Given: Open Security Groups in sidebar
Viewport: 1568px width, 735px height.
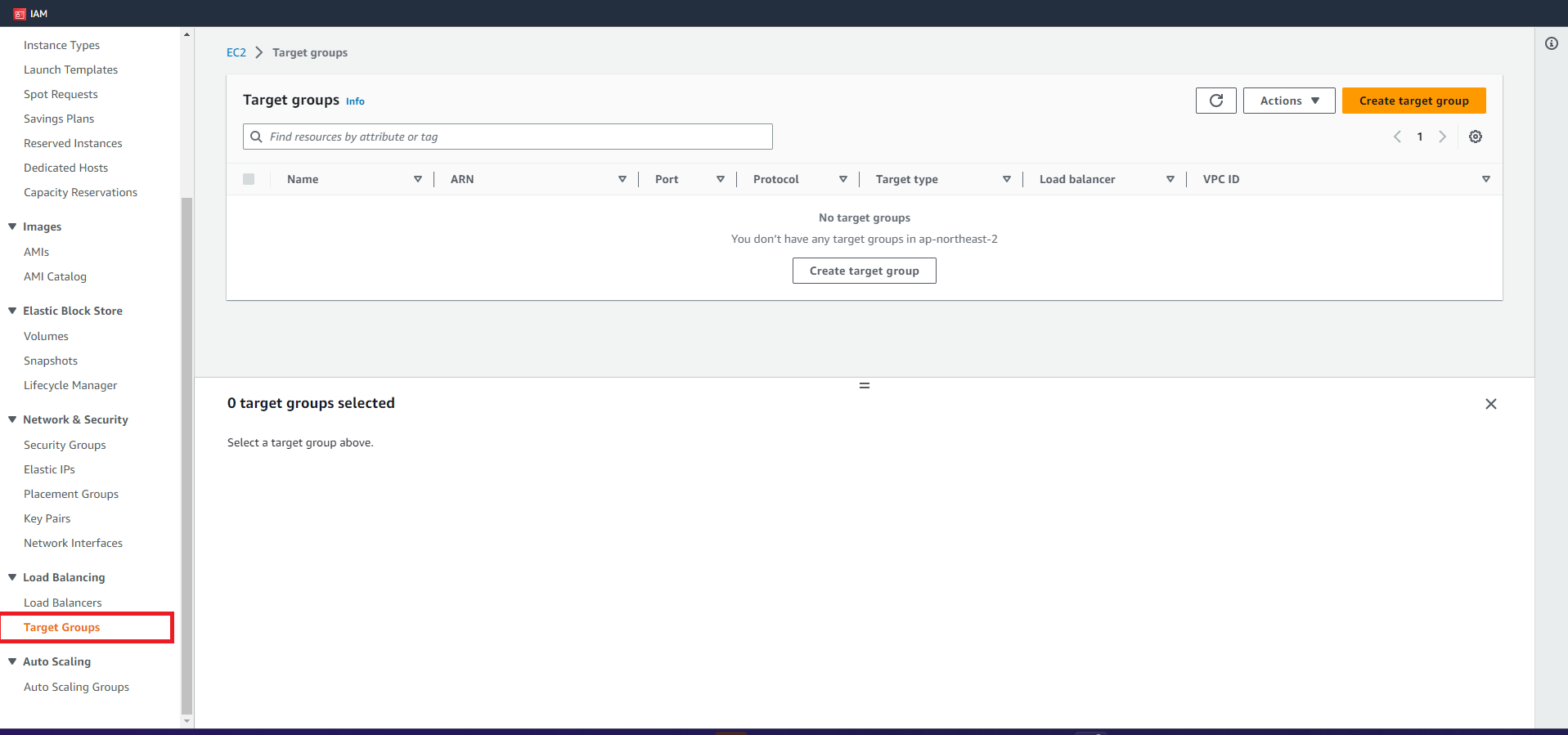Looking at the screenshot, I should point(65,445).
